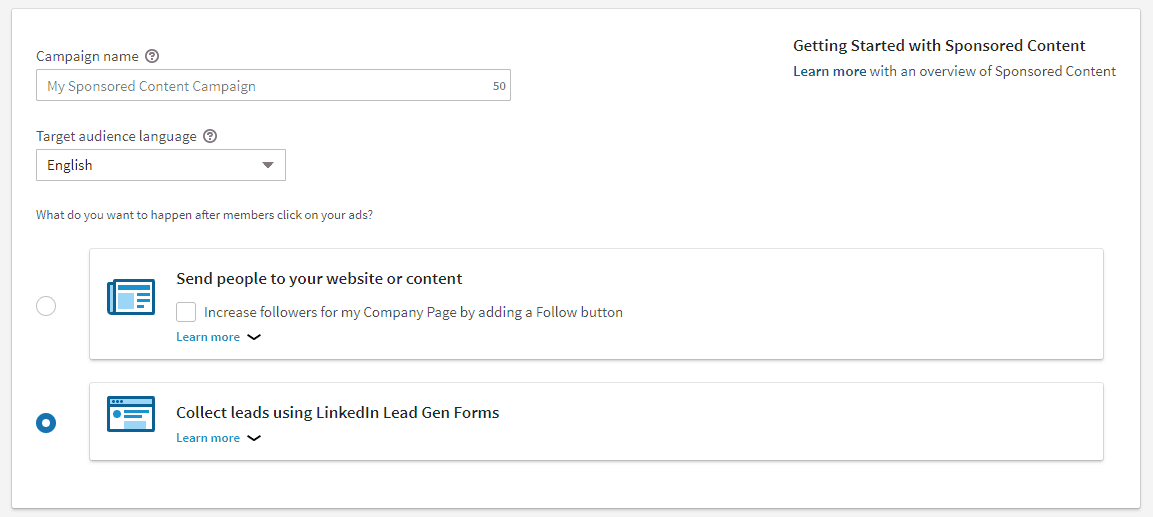Image resolution: width=1153 pixels, height=517 pixels.
Task: Click the 'Increase followers for my Company Page' label
Action: coord(413,312)
